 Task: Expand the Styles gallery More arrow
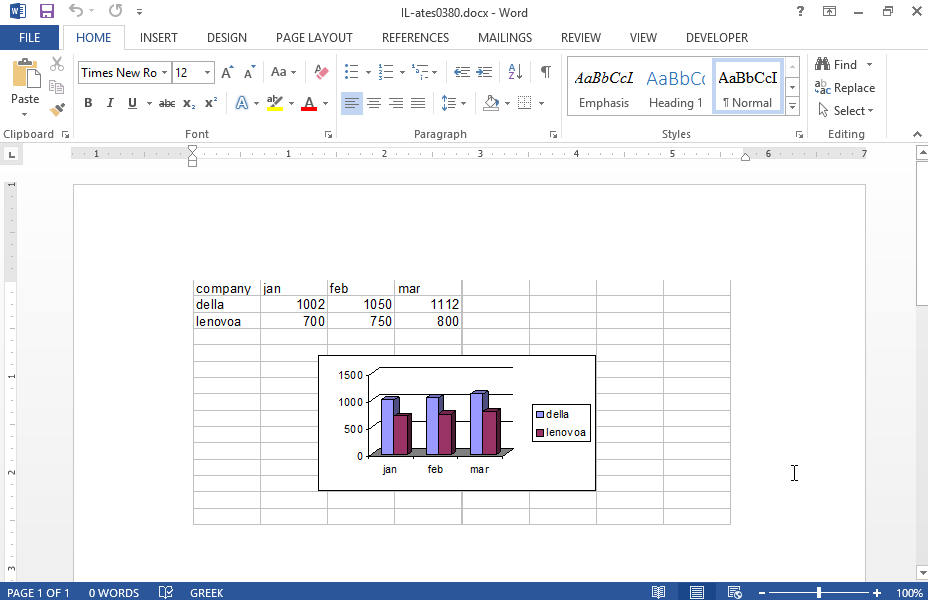(792, 107)
